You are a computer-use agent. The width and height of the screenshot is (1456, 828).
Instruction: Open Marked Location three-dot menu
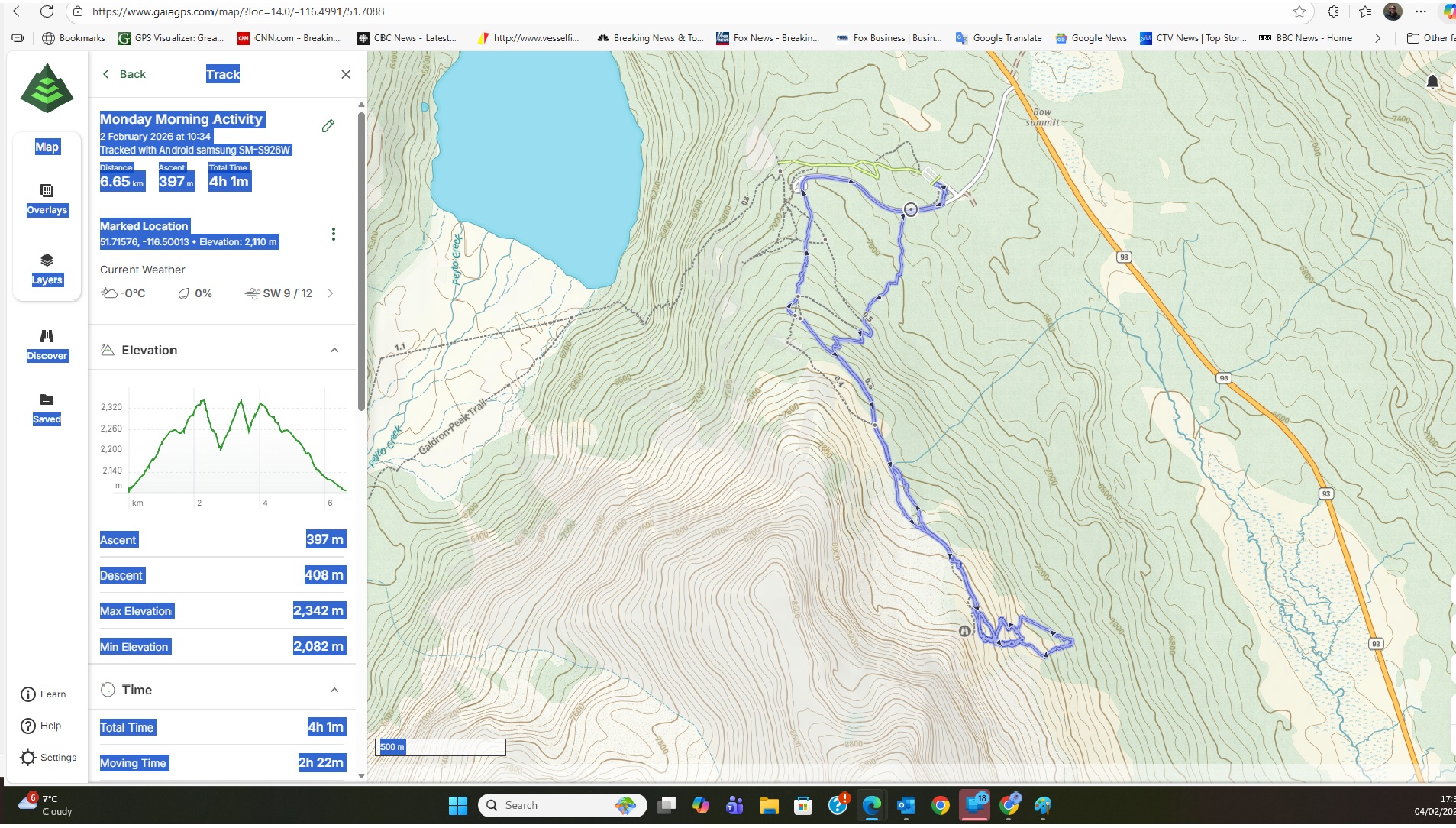(333, 234)
